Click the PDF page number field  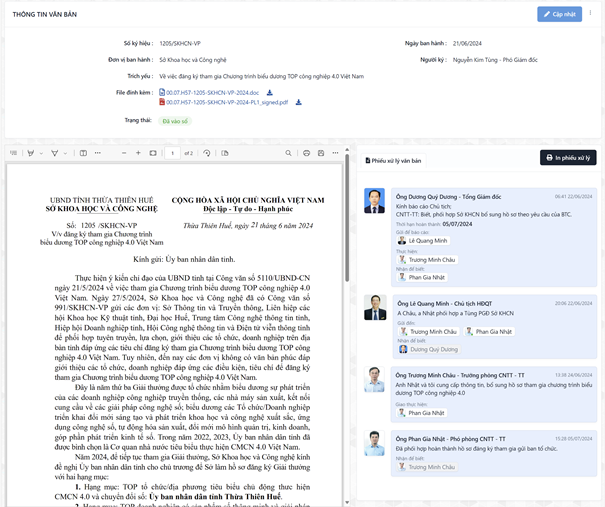(174, 153)
